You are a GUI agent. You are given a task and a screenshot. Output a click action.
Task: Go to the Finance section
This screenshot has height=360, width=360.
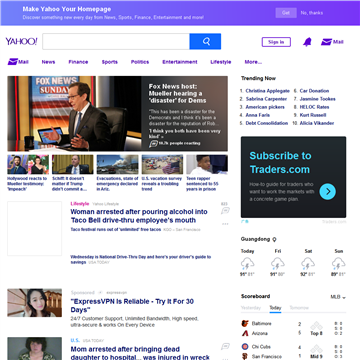(x=78, y=62)
